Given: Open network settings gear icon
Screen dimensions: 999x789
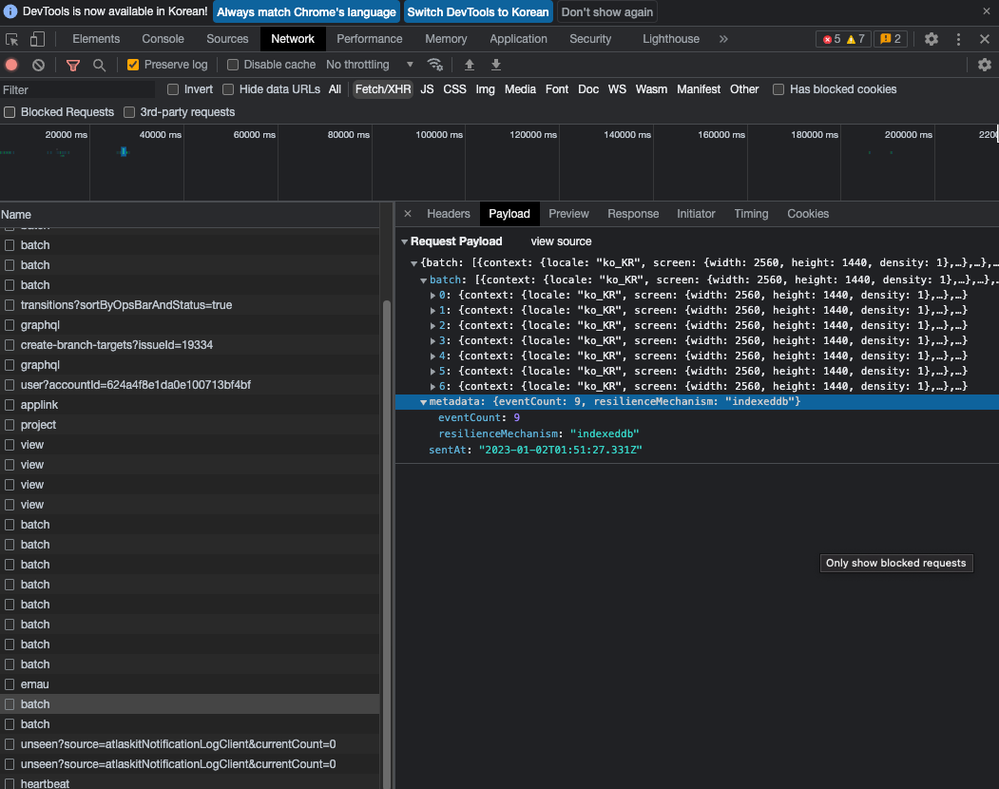Looking at the screenshot, I should pos(984,65).
